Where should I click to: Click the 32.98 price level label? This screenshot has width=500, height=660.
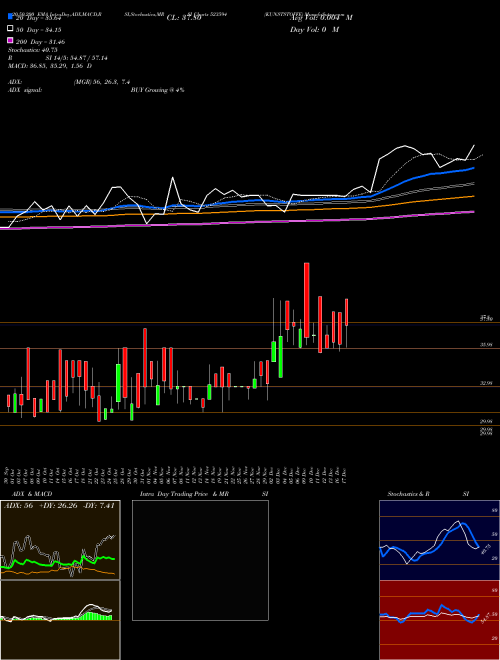click(x=486, y=383)
